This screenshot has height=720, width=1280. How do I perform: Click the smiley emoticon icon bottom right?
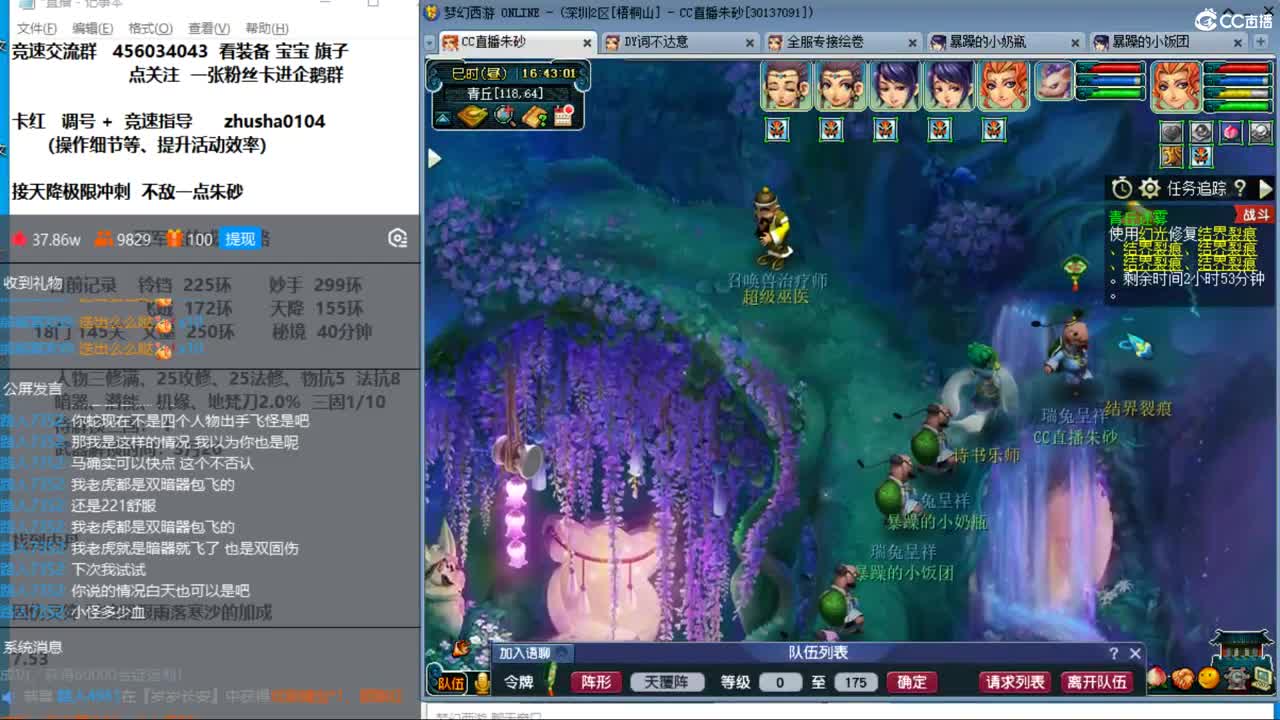pos(1210,679)
